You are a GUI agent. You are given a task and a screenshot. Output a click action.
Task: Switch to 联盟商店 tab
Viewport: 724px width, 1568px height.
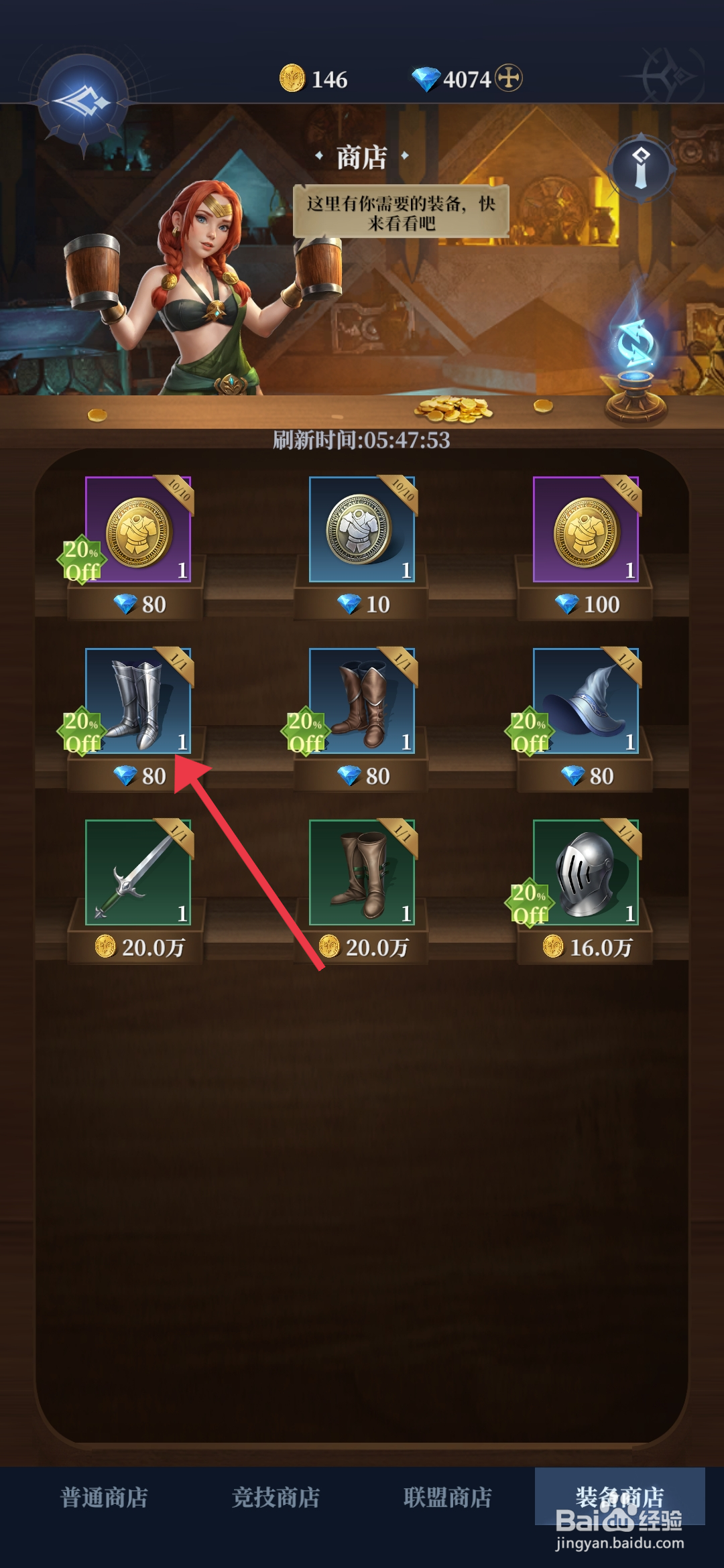pos(448,1496)
